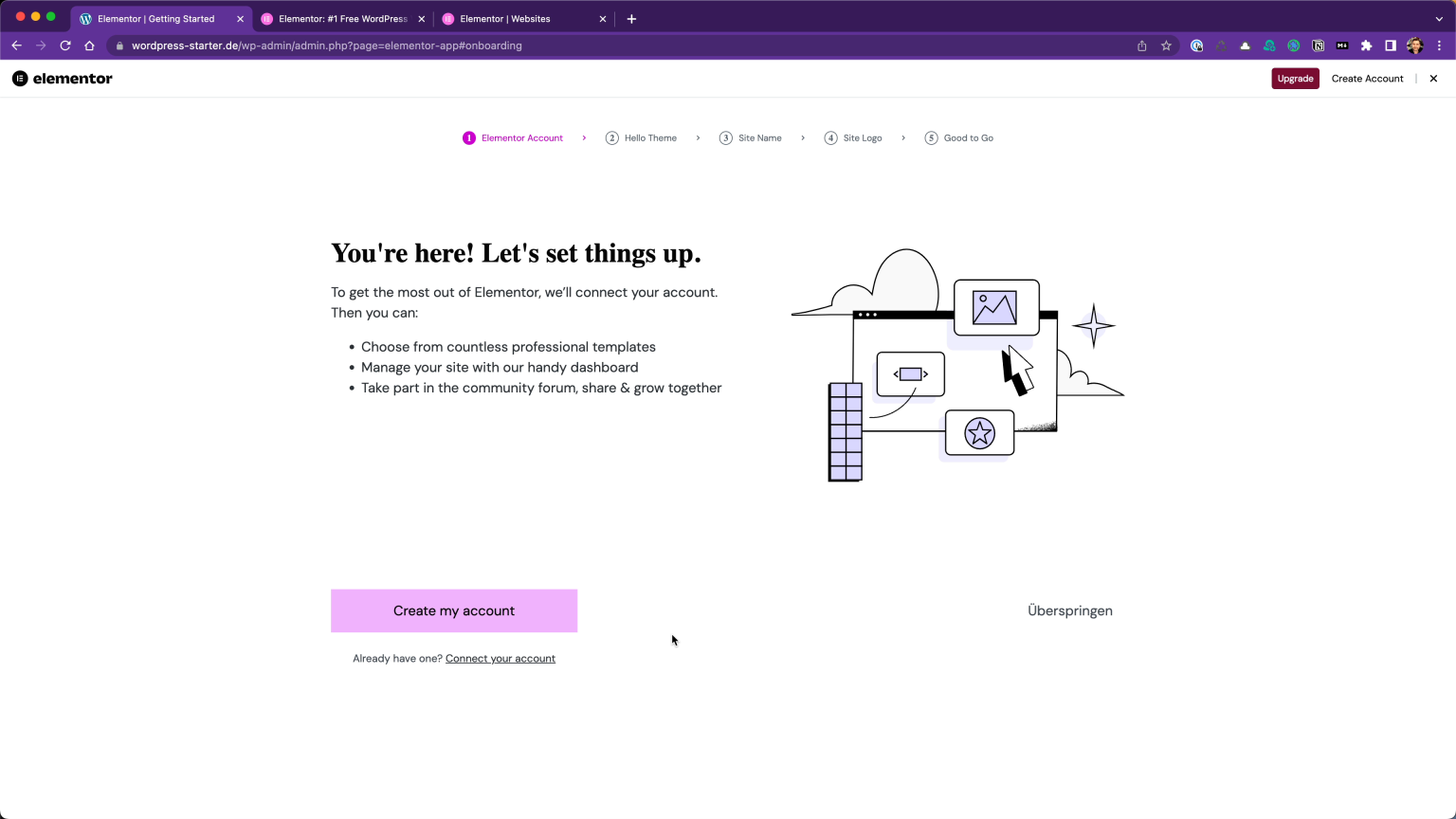Screen dimensions: 1456x819
Task: Click the red Upgrade button
Action: [1295, 79]
